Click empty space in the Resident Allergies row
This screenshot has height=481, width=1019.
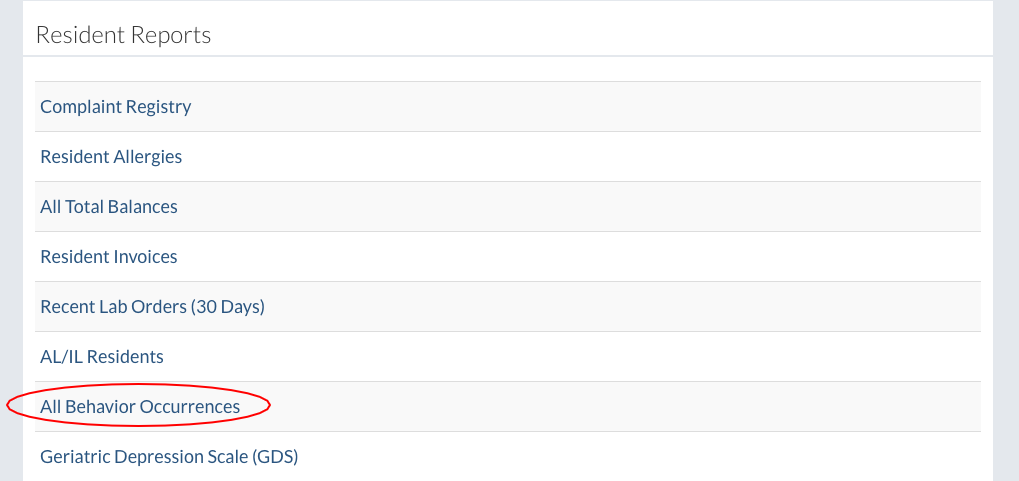(600, 157)
